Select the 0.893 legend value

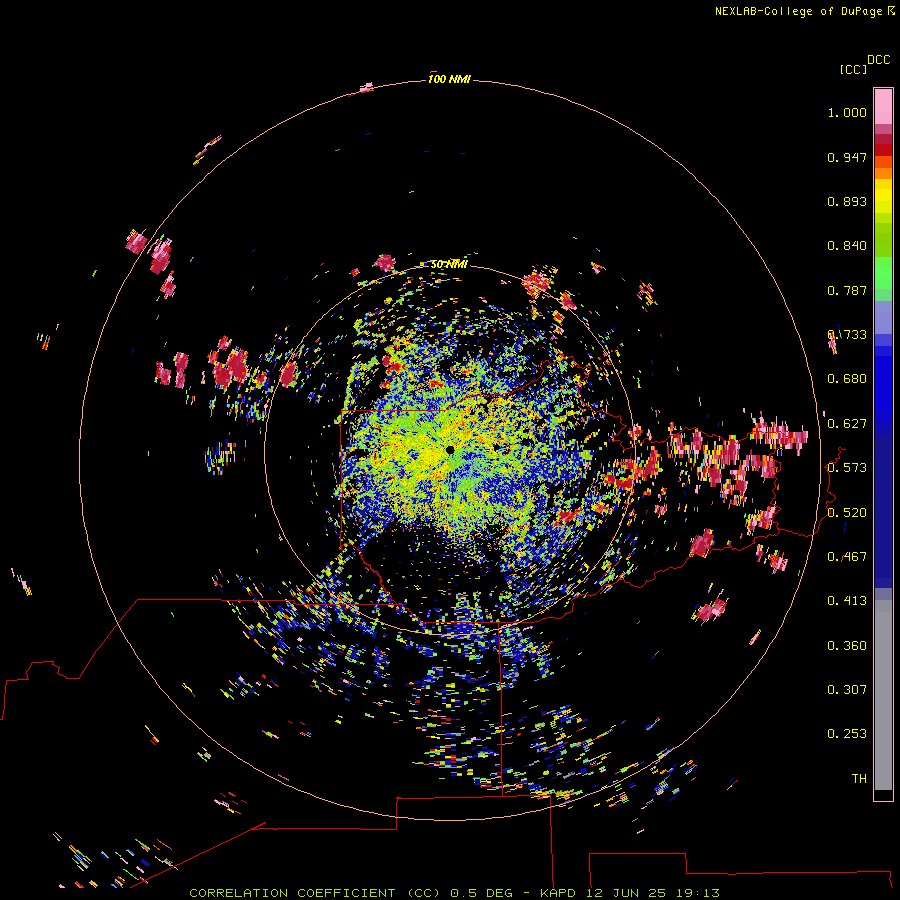[847, 201]
